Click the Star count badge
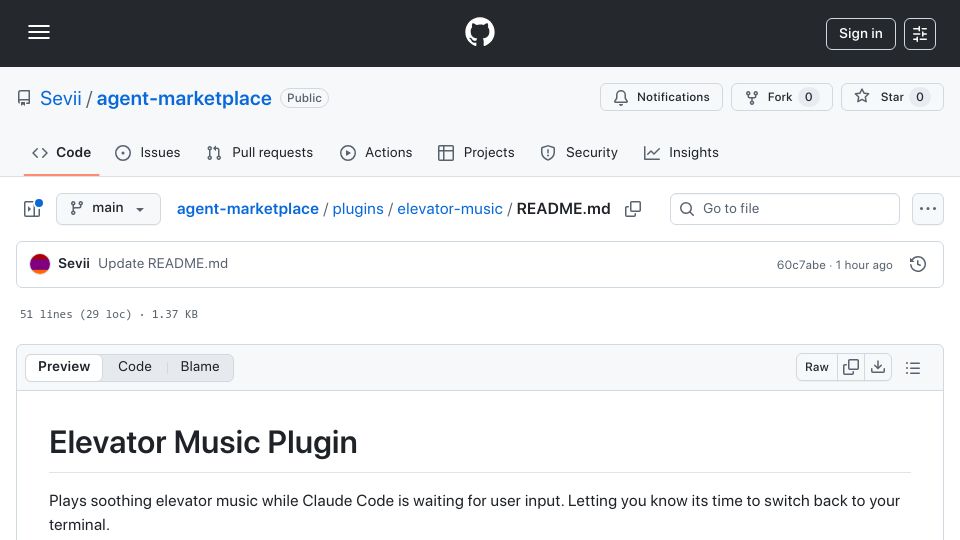 tap(920, 97)
